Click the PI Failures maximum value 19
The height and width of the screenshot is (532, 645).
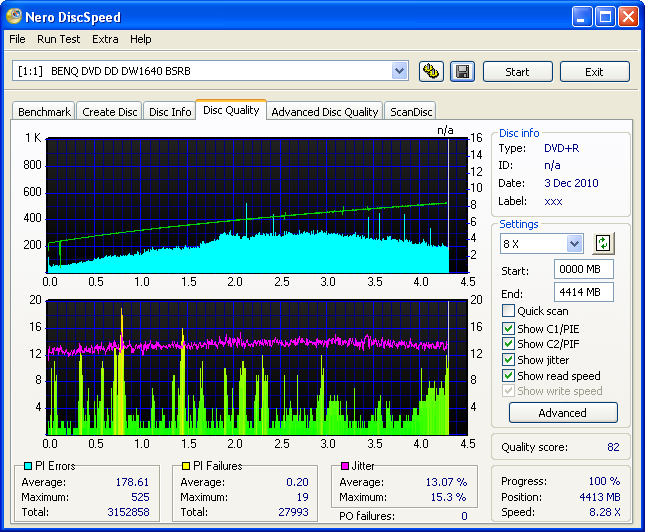[303, 497]
